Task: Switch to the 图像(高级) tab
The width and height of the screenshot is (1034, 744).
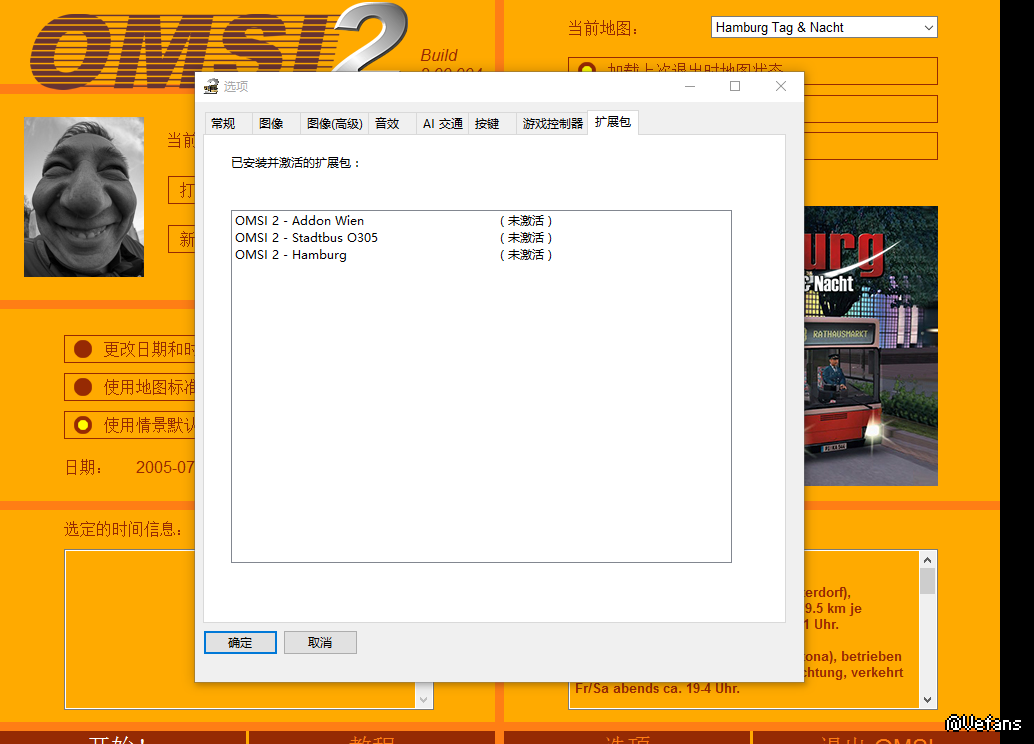Action: tap(334, 123)
